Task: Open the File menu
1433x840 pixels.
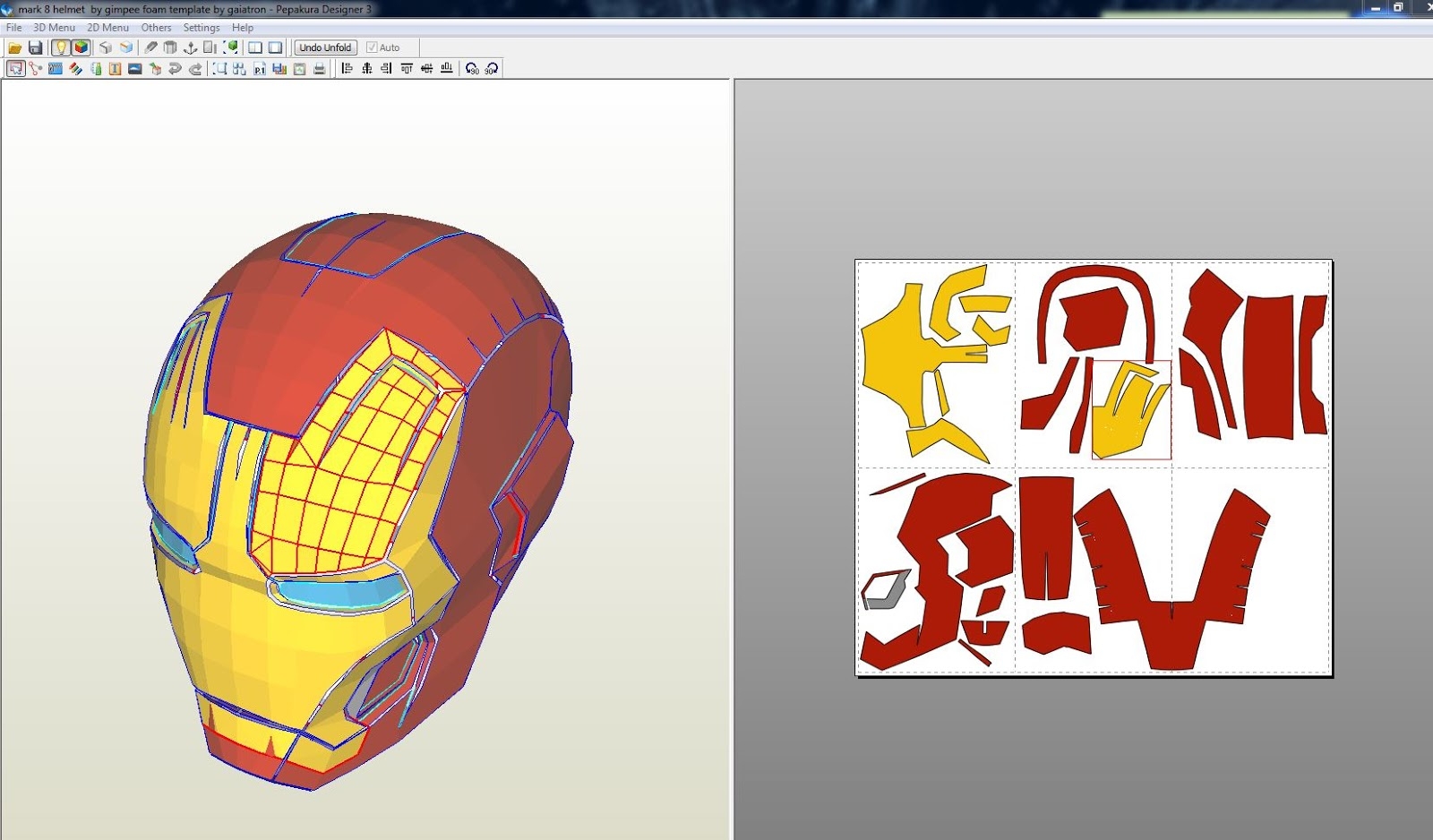Action: click(x=13, y=28)
